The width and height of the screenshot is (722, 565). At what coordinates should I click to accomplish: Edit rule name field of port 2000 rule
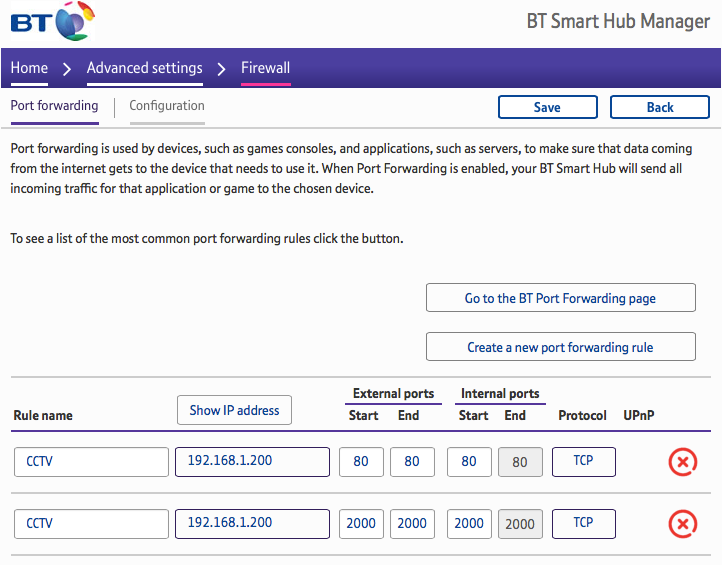(91, 524)
